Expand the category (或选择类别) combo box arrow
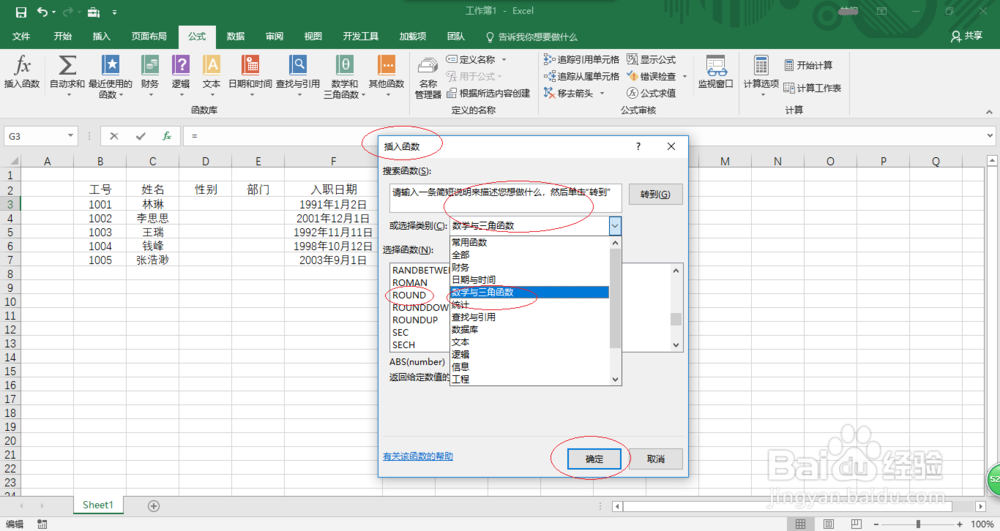Screen dimensions: 1000x531 coord(615,226)
